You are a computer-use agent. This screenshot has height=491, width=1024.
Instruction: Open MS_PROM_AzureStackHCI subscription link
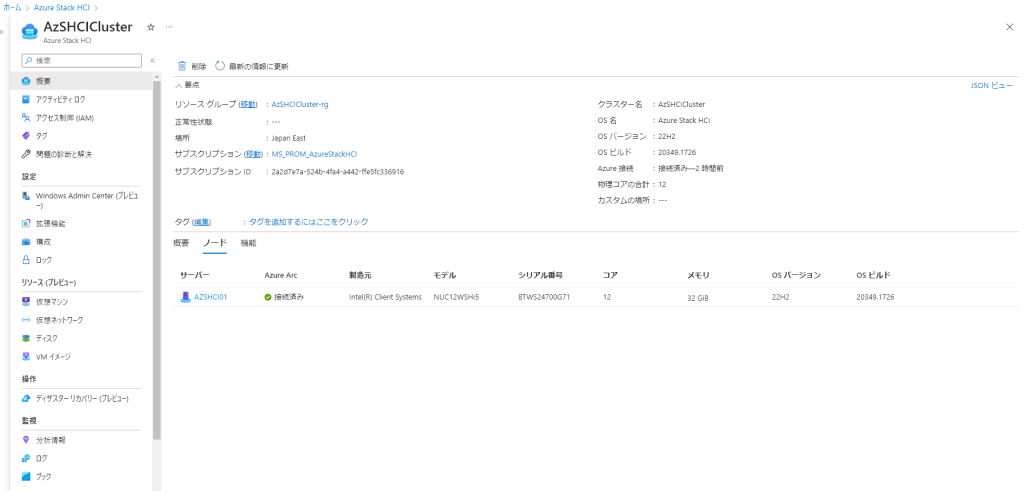[314, 154]
